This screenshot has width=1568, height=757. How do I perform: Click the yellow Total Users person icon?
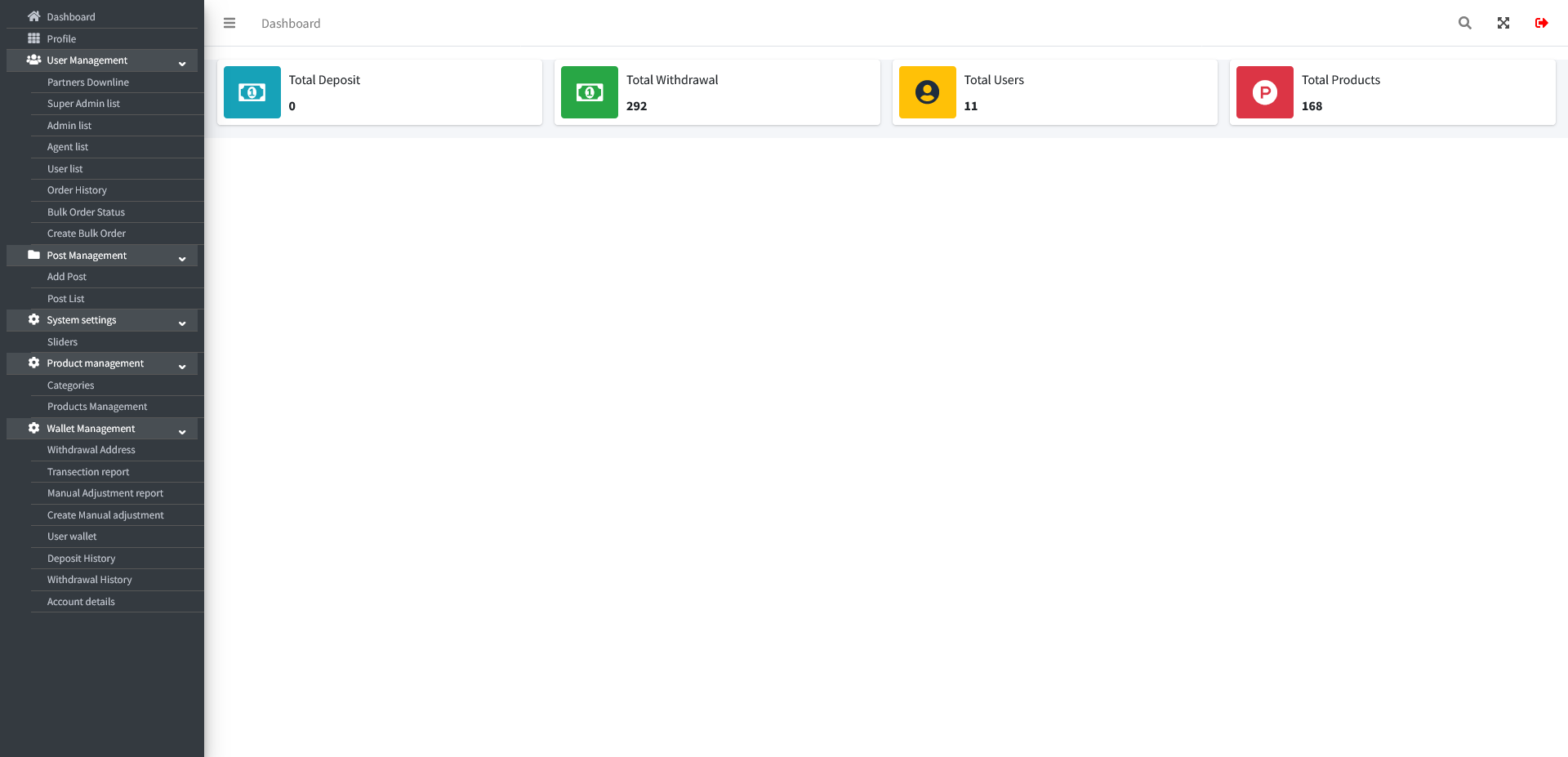928,92
